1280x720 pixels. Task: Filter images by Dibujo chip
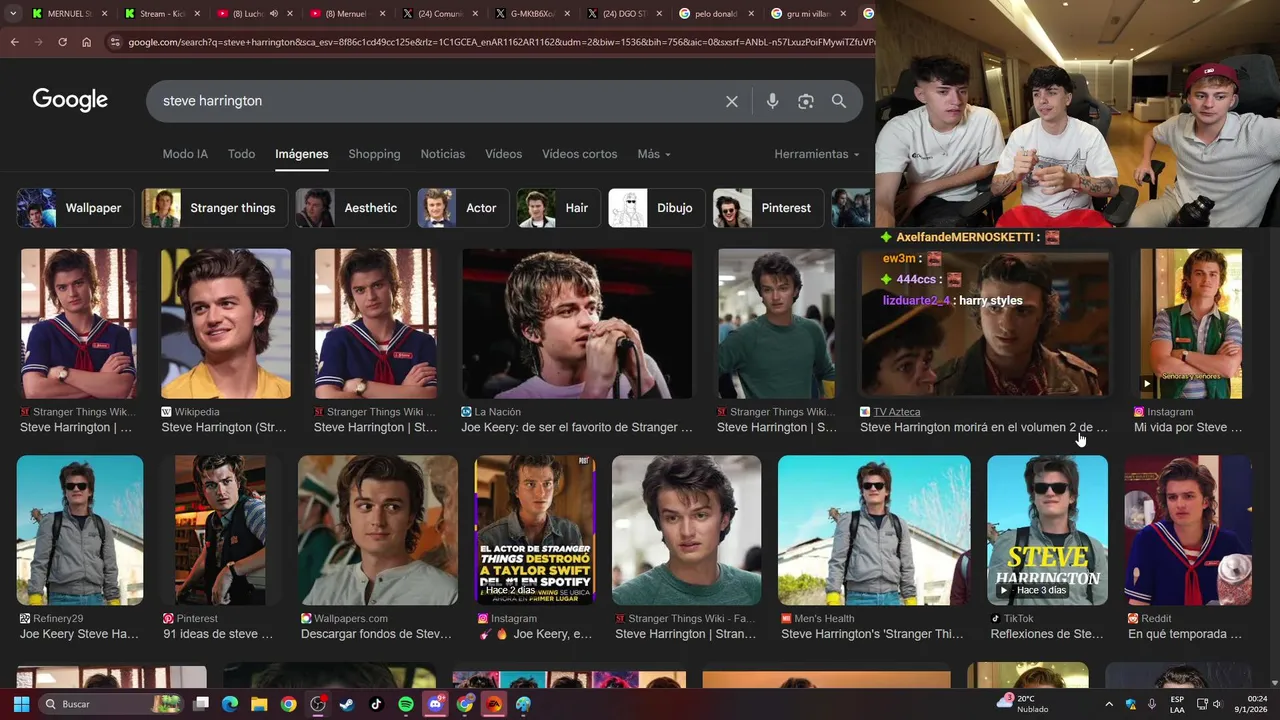pos(656,208)
